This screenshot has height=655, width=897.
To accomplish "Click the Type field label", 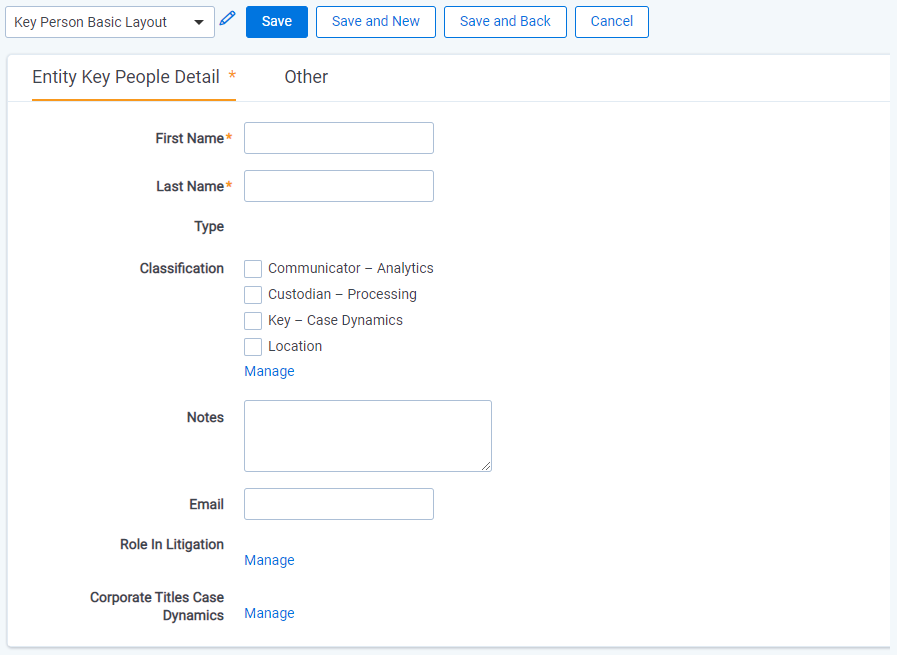I will (x=209, y=227).
